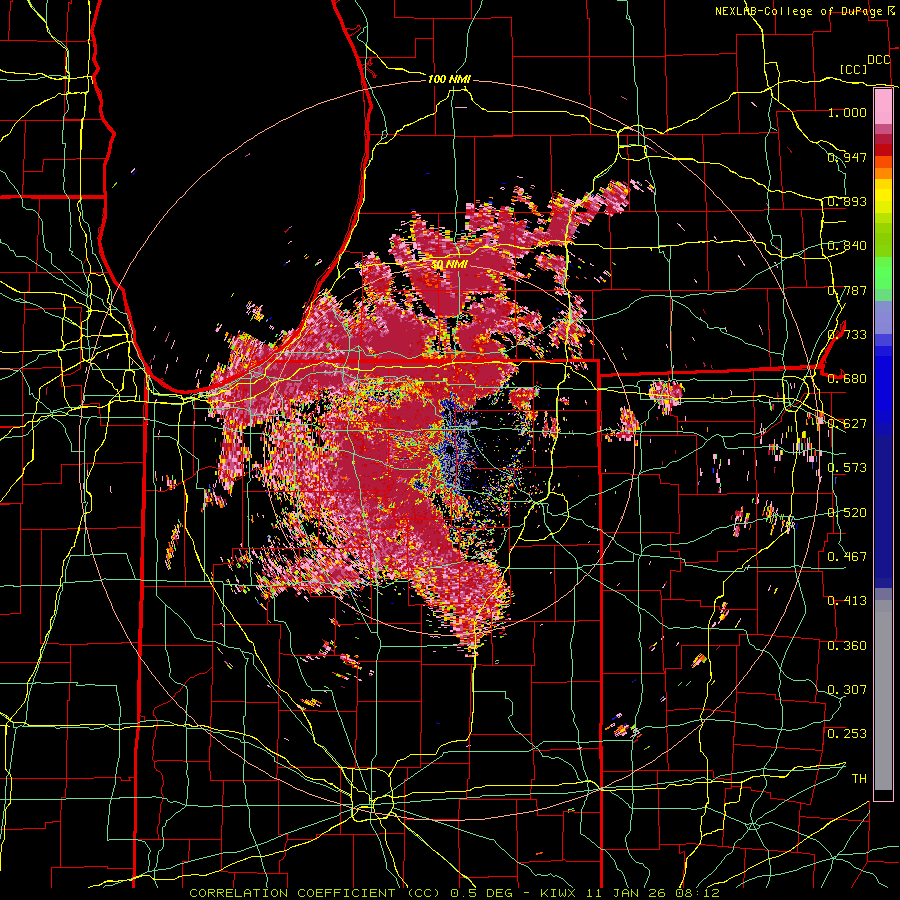The width and height of the screenshot is (900, 900).
Task: Click the 0.893 scale value
Action: (847, 201)
